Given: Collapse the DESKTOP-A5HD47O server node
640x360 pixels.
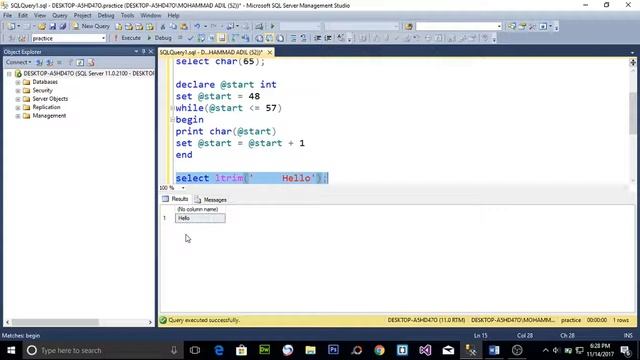Looking at the screenshot, I should [9, 74].
